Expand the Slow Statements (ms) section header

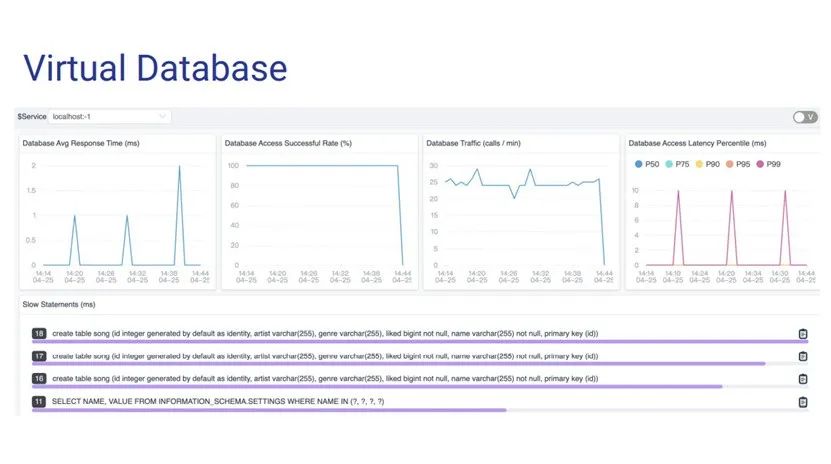click(x=59, y=305)
